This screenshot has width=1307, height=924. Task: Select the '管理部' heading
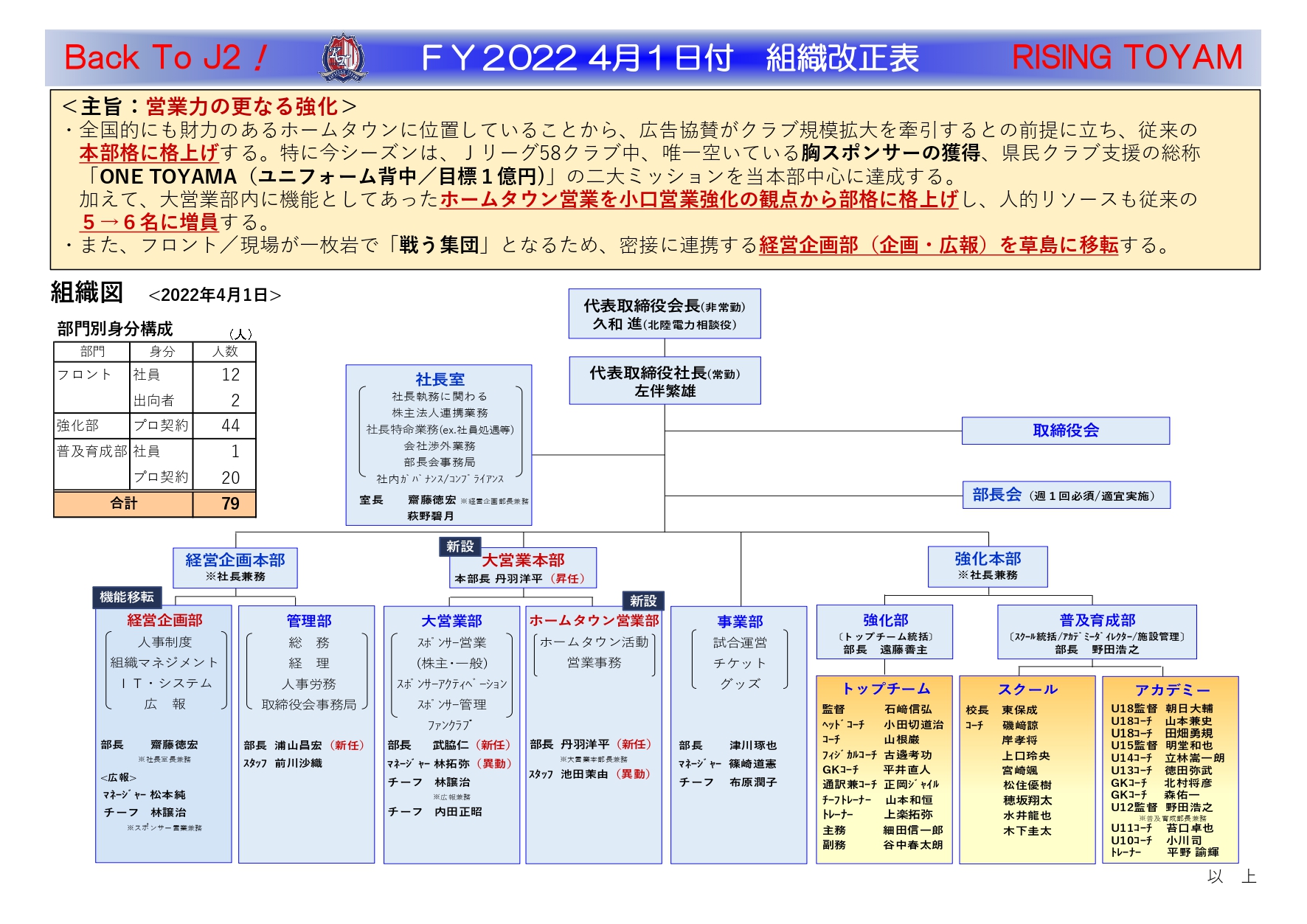309,621
